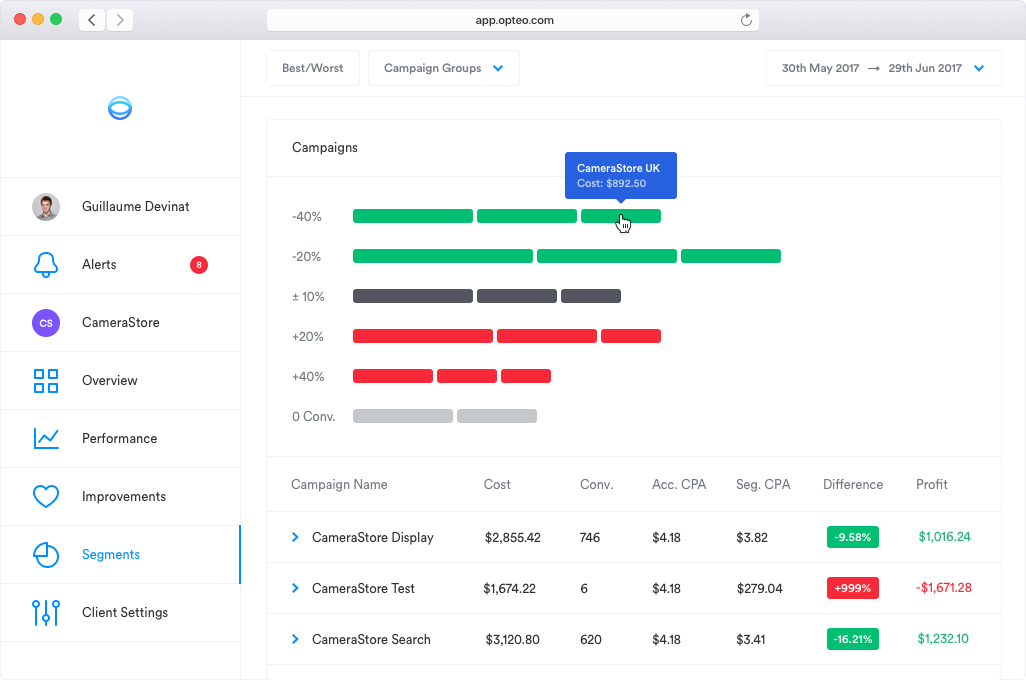
Task: Expand CameraStore Display row chevron
Action: [x=295, y=537]
